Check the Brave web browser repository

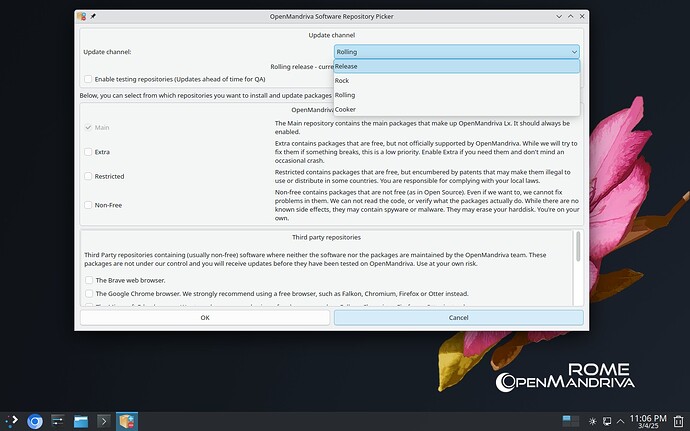(x=89, y=280)
